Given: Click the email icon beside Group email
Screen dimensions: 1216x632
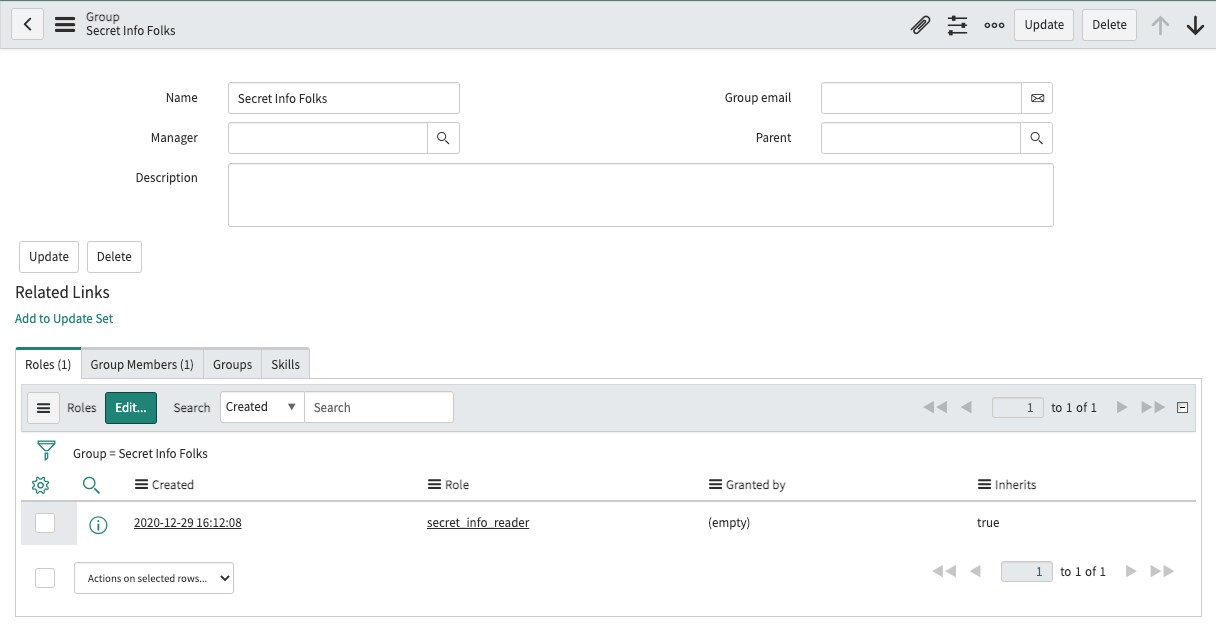Looking at the screenshot, I should [x=1037, y=97].
